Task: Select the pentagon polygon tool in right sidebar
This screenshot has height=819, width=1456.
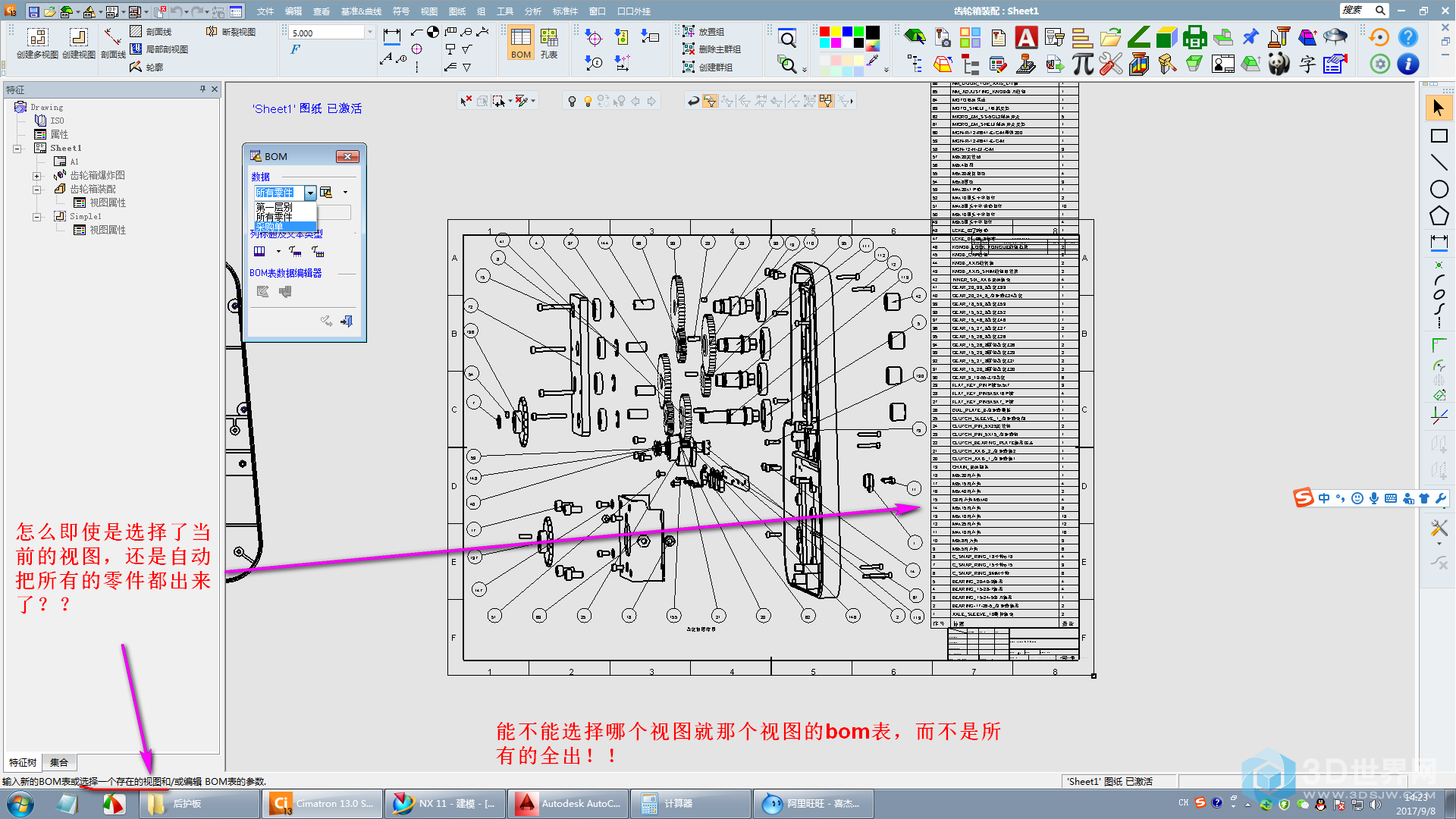Action: [x=1439, y=216]
